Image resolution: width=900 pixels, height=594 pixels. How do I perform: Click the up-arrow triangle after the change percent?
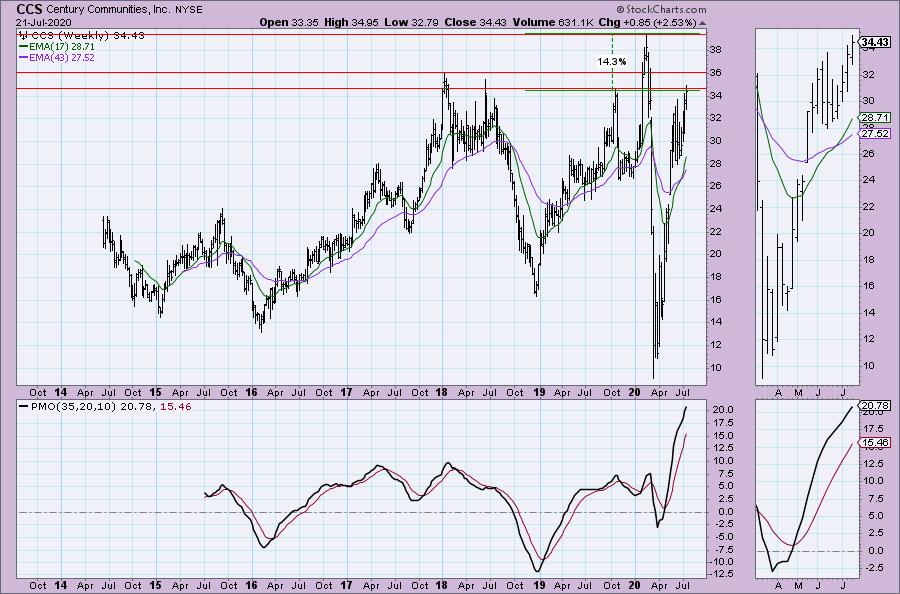[702, 23]
